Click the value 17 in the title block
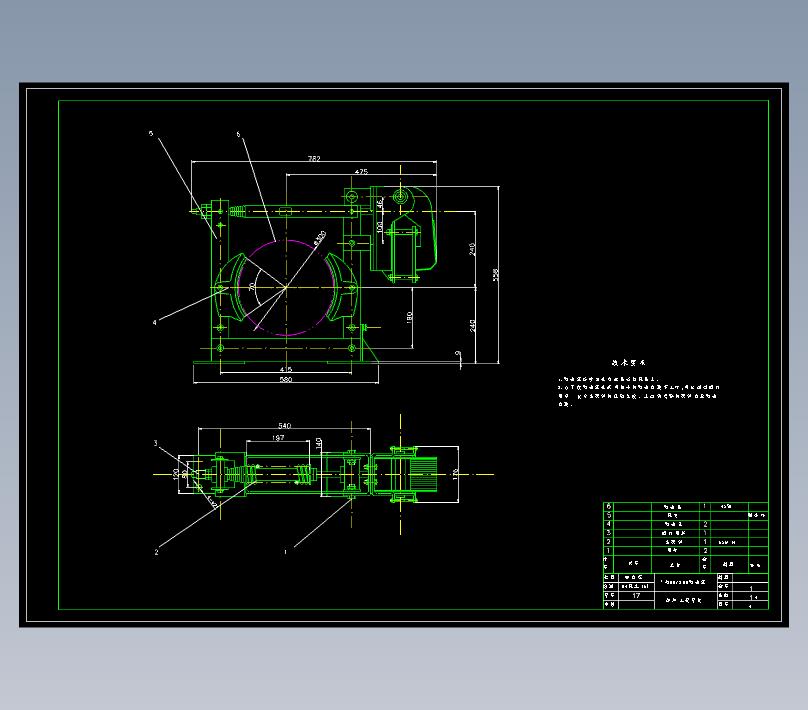This screenshot has width=808, height=710. click(636, 596)
